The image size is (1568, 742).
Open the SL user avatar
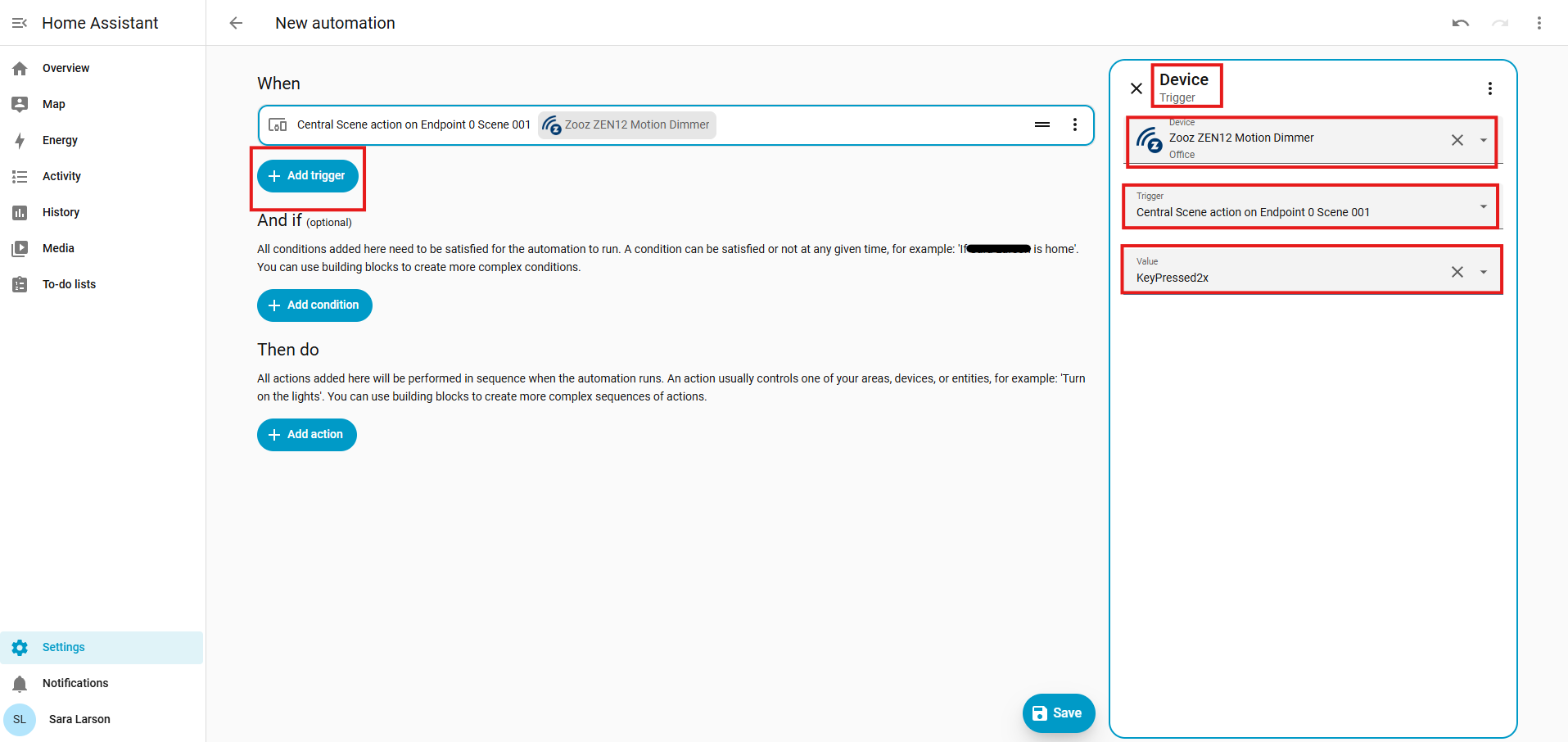20,720
